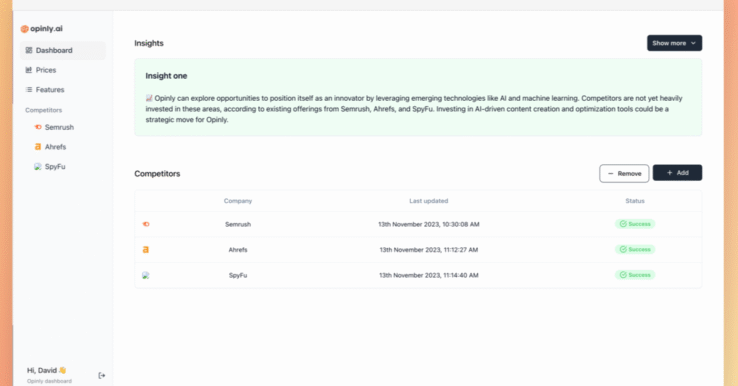
Task: Click the Semrush logo in sidebar
Action: (38, 127)
